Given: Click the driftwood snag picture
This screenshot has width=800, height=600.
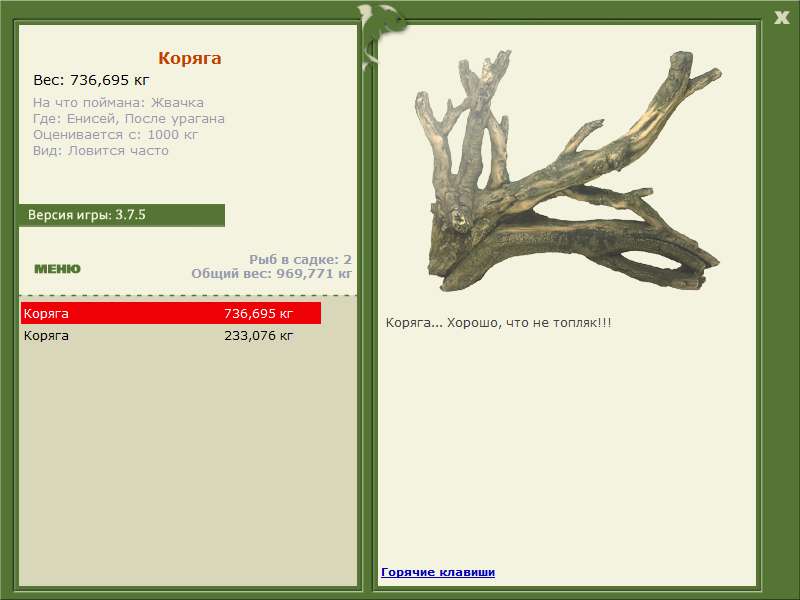Looking at the screenshot, I should [567, 171].
